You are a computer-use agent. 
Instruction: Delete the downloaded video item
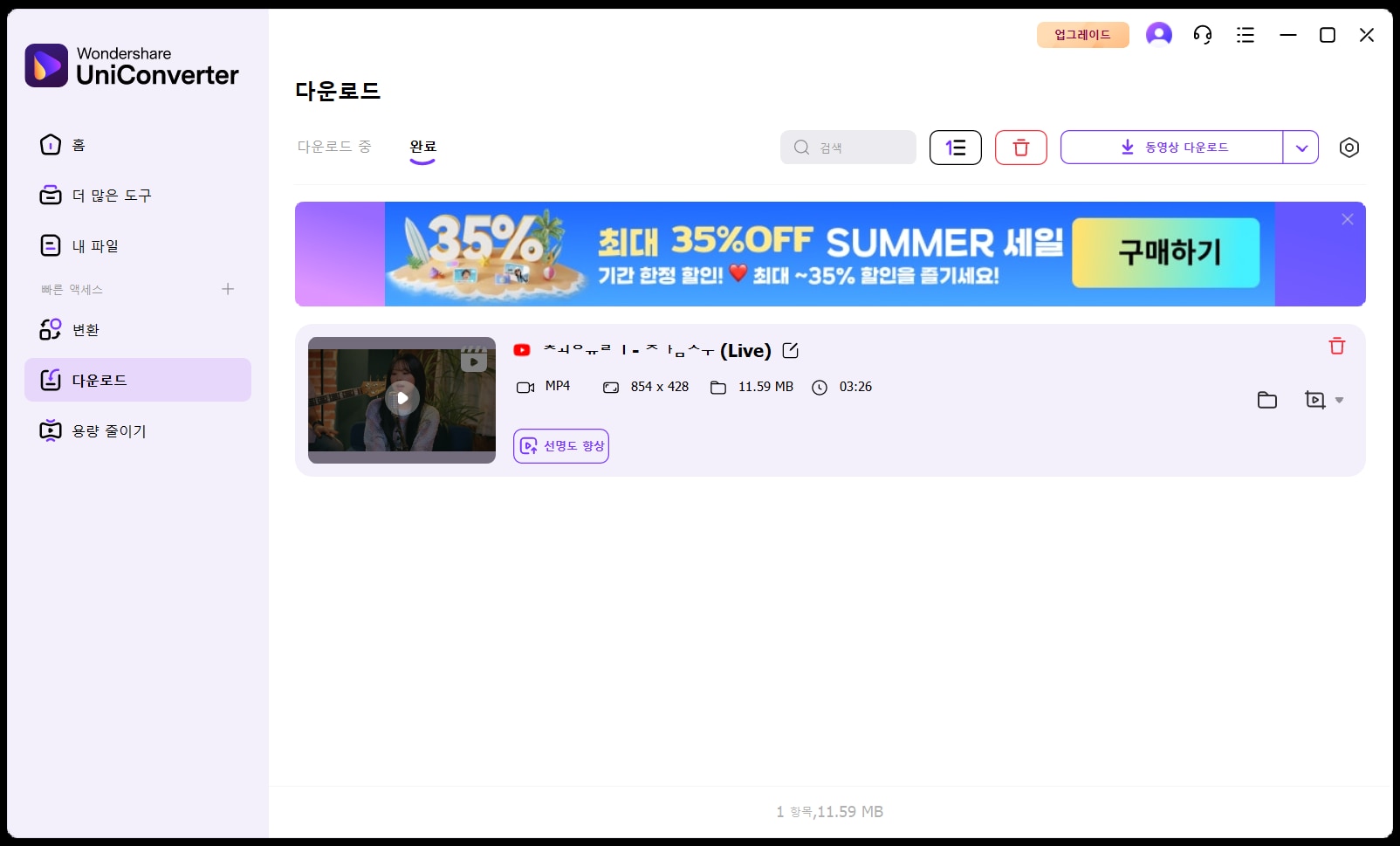point(1337,346)
